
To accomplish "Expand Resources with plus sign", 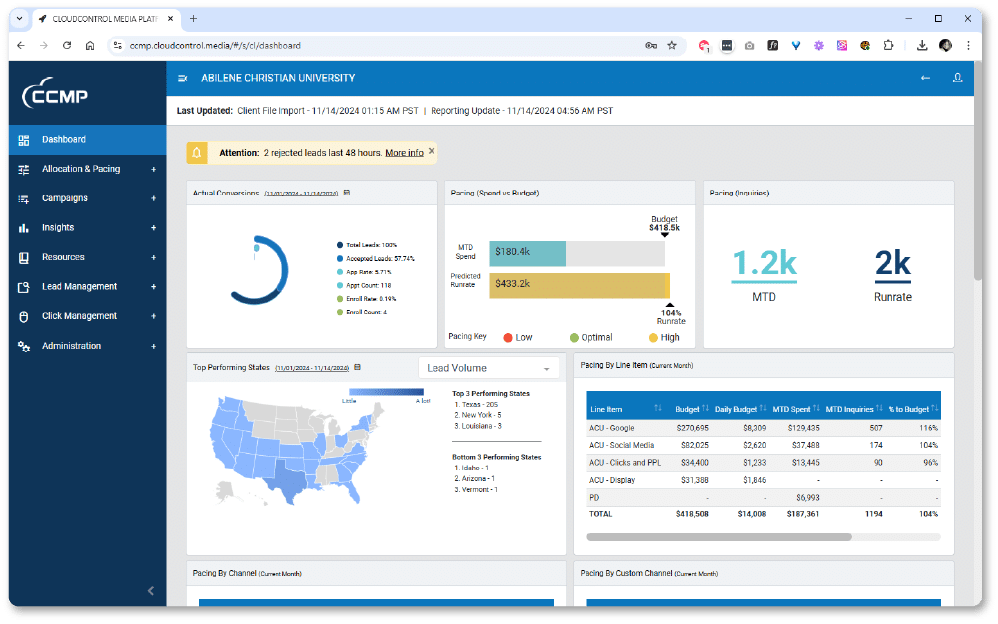I will (153, 257).
